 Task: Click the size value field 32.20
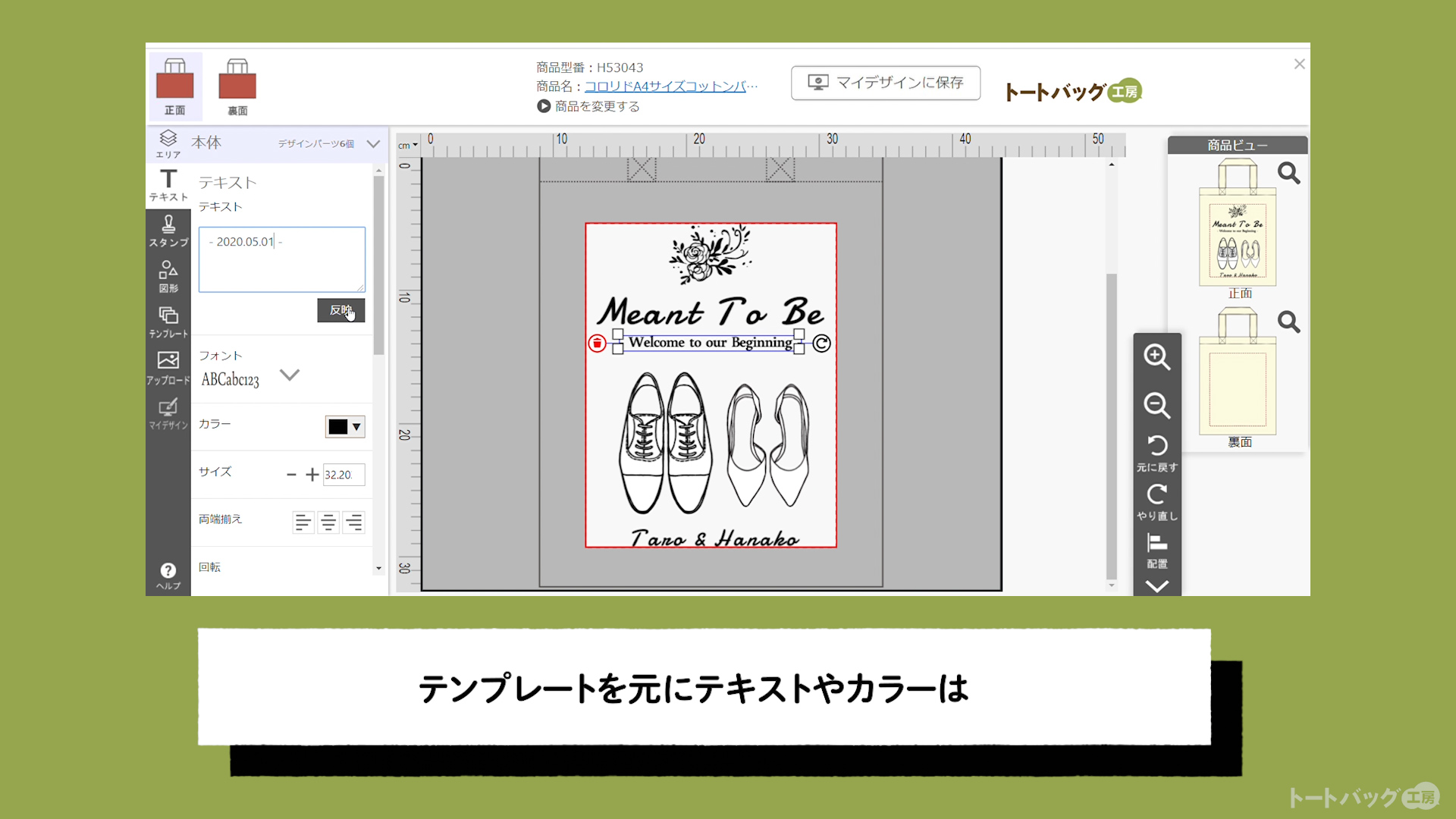(344, 475)
